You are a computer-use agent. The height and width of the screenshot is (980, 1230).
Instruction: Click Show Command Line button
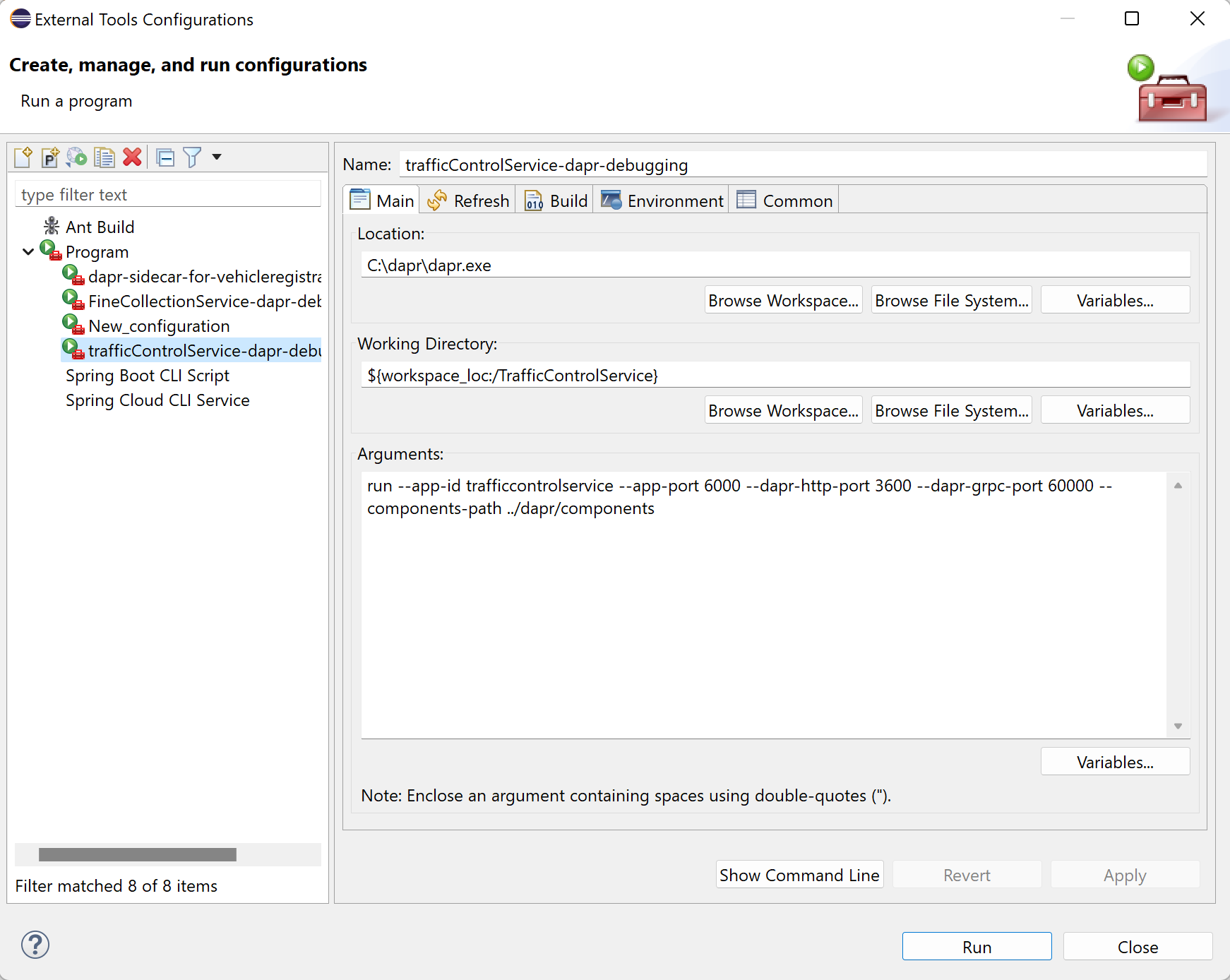click(799, 875)
